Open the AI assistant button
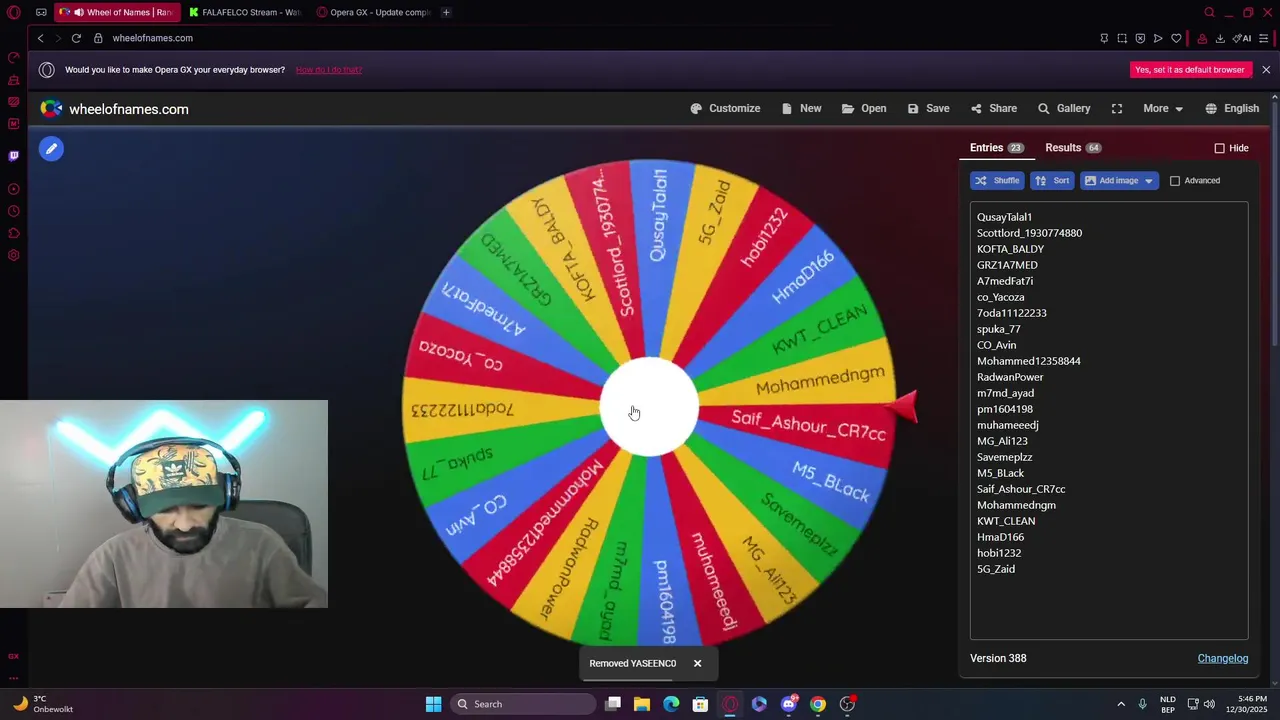This screenshot has height=720, width=1280. click(x=1242, y=38)
